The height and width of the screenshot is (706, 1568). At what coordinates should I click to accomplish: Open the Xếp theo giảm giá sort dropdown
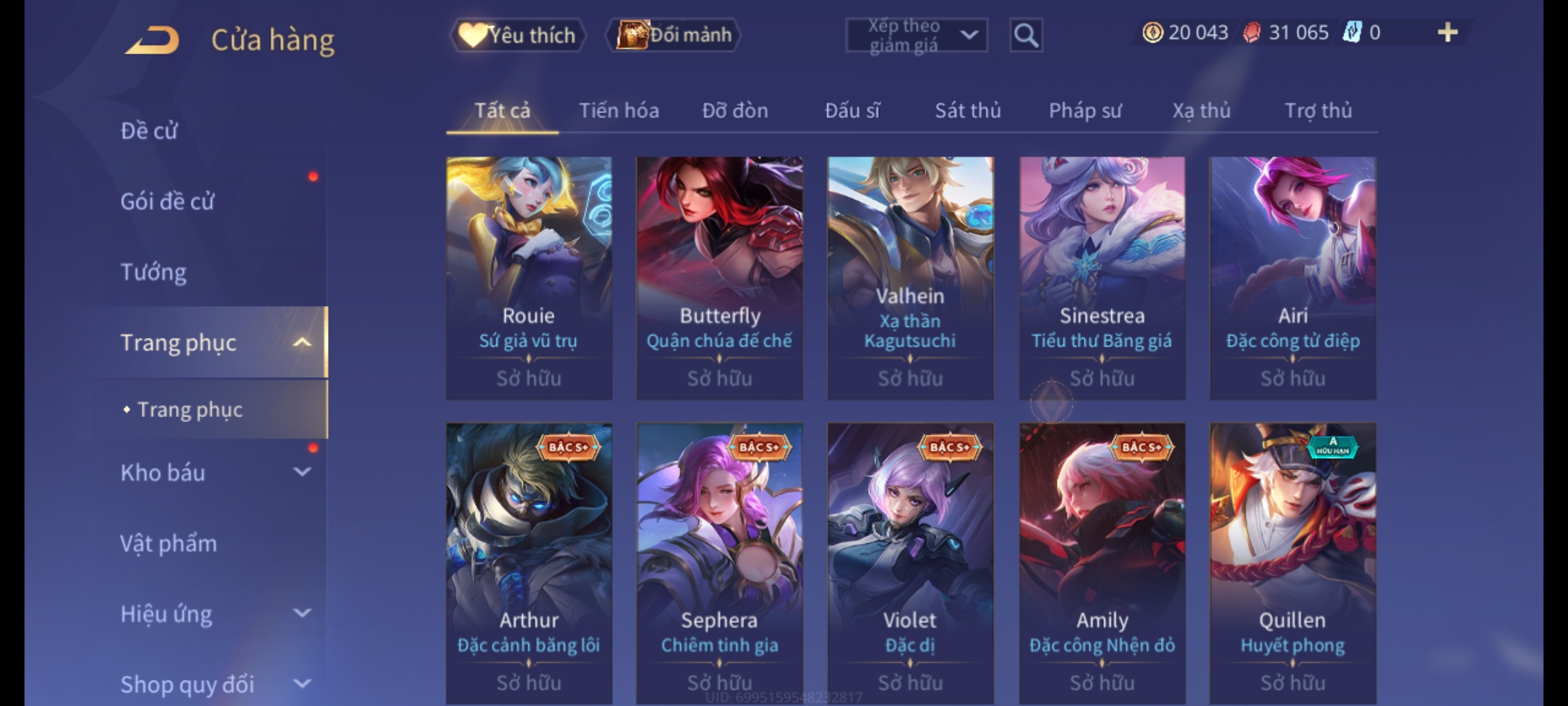pos(916,35)
